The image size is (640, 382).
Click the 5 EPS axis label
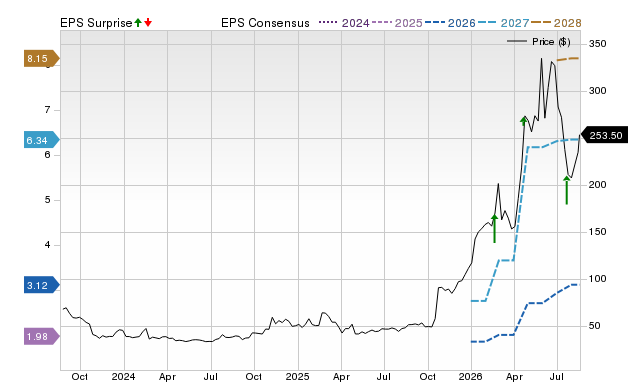click(x=47, y=200)
